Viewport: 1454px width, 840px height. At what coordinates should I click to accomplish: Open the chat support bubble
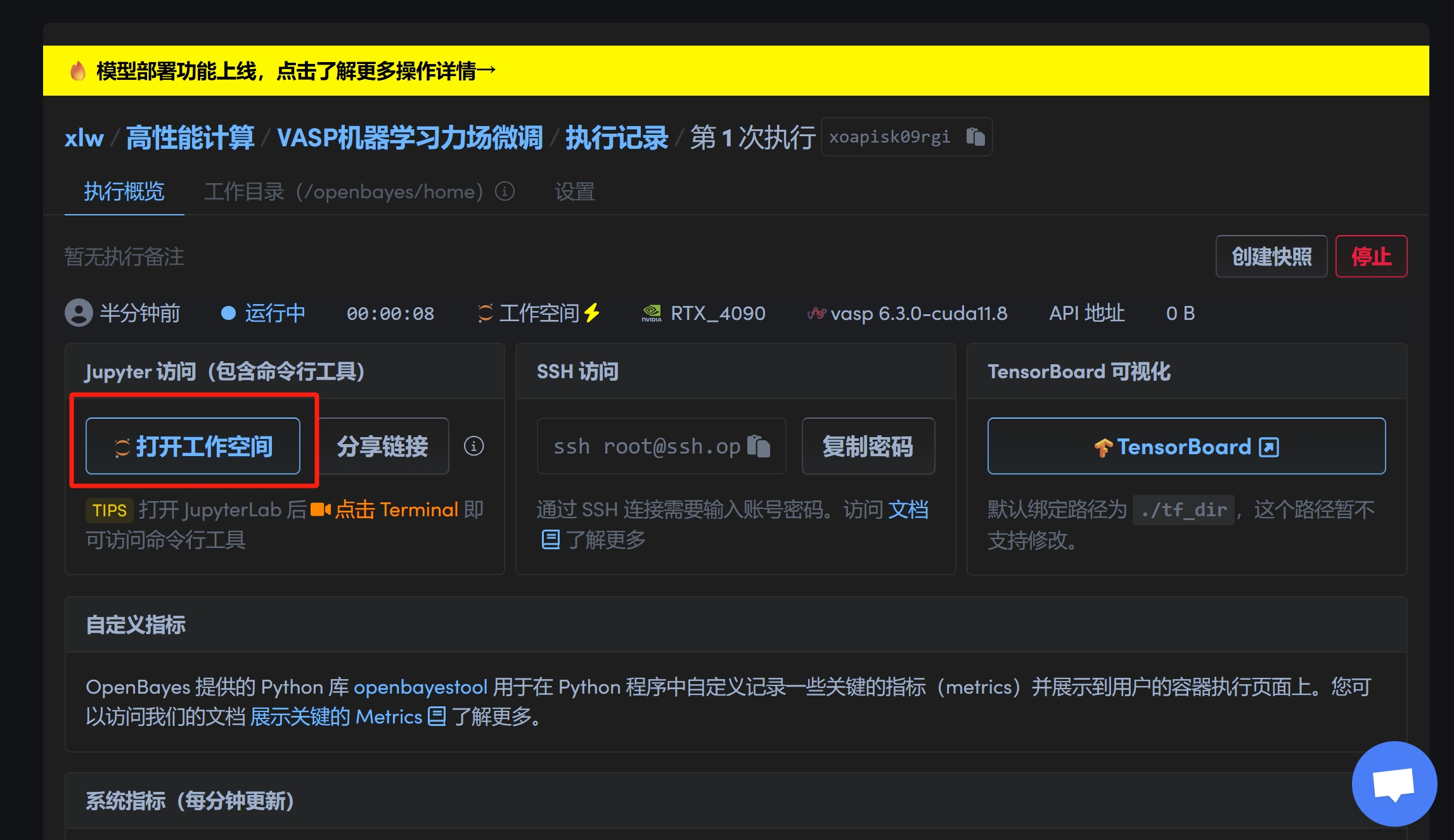1393,784
